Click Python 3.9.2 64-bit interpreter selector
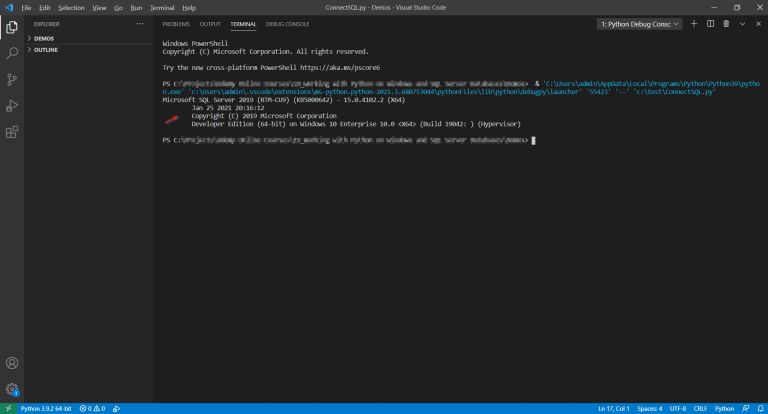Screen dimensions: 768x414 pyautogui.click(x=46, y=409)
